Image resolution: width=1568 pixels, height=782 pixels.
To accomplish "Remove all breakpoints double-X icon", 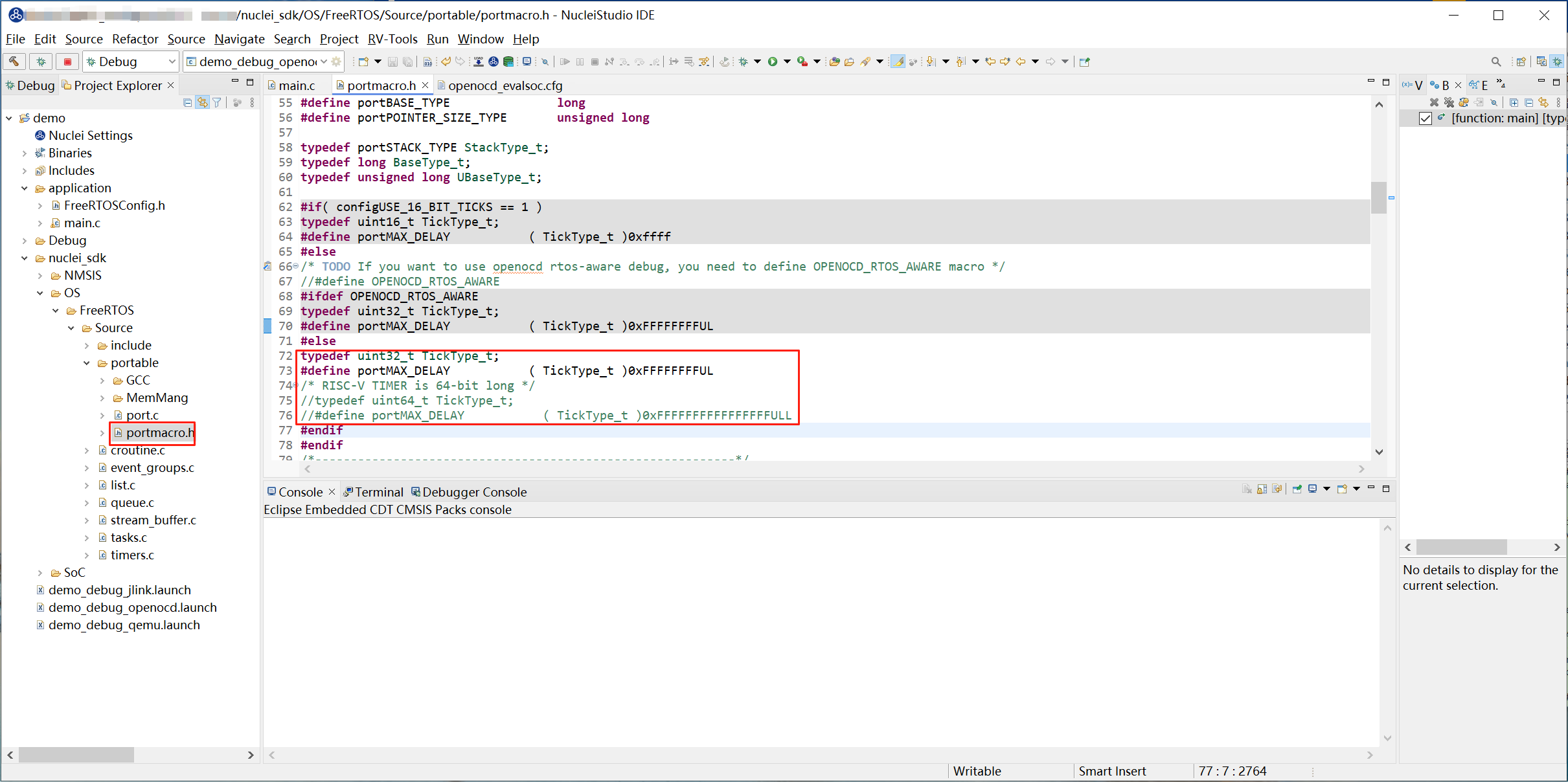I will (1449, 102).
